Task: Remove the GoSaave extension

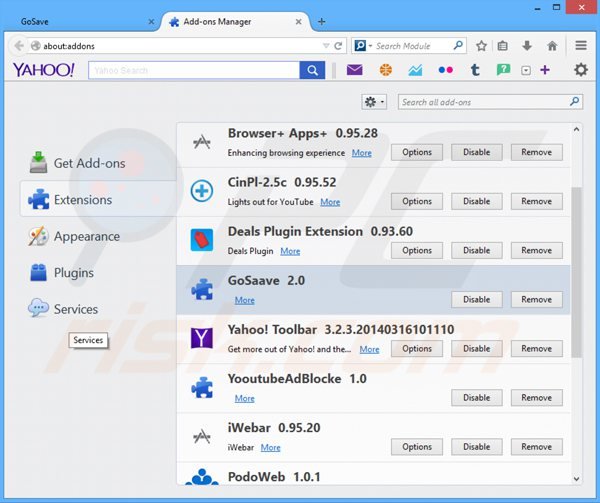Action: click(536, 300)
